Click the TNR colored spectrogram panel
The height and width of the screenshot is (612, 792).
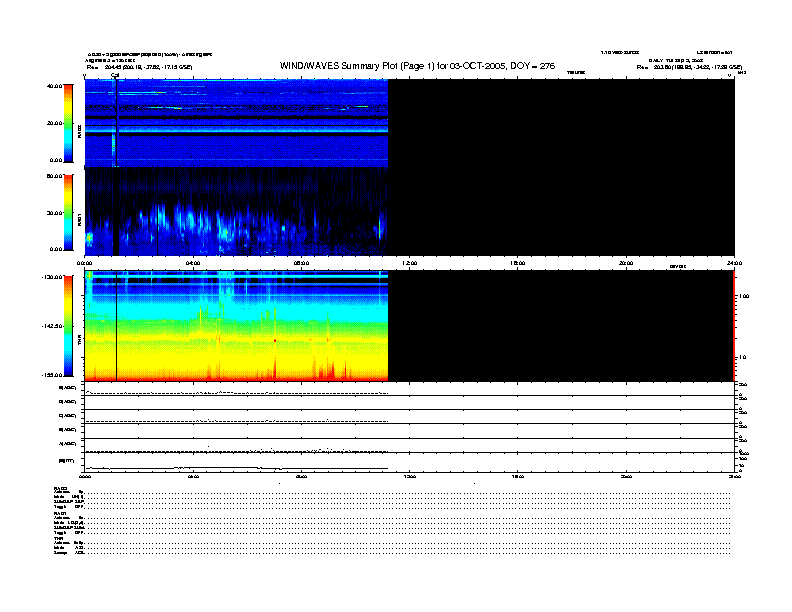(x=236, y=326)
